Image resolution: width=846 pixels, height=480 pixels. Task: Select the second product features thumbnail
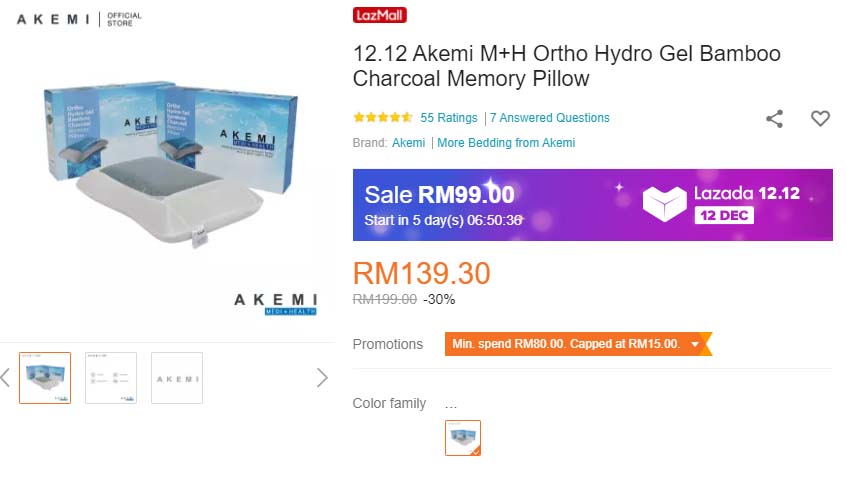coord(111,378)
